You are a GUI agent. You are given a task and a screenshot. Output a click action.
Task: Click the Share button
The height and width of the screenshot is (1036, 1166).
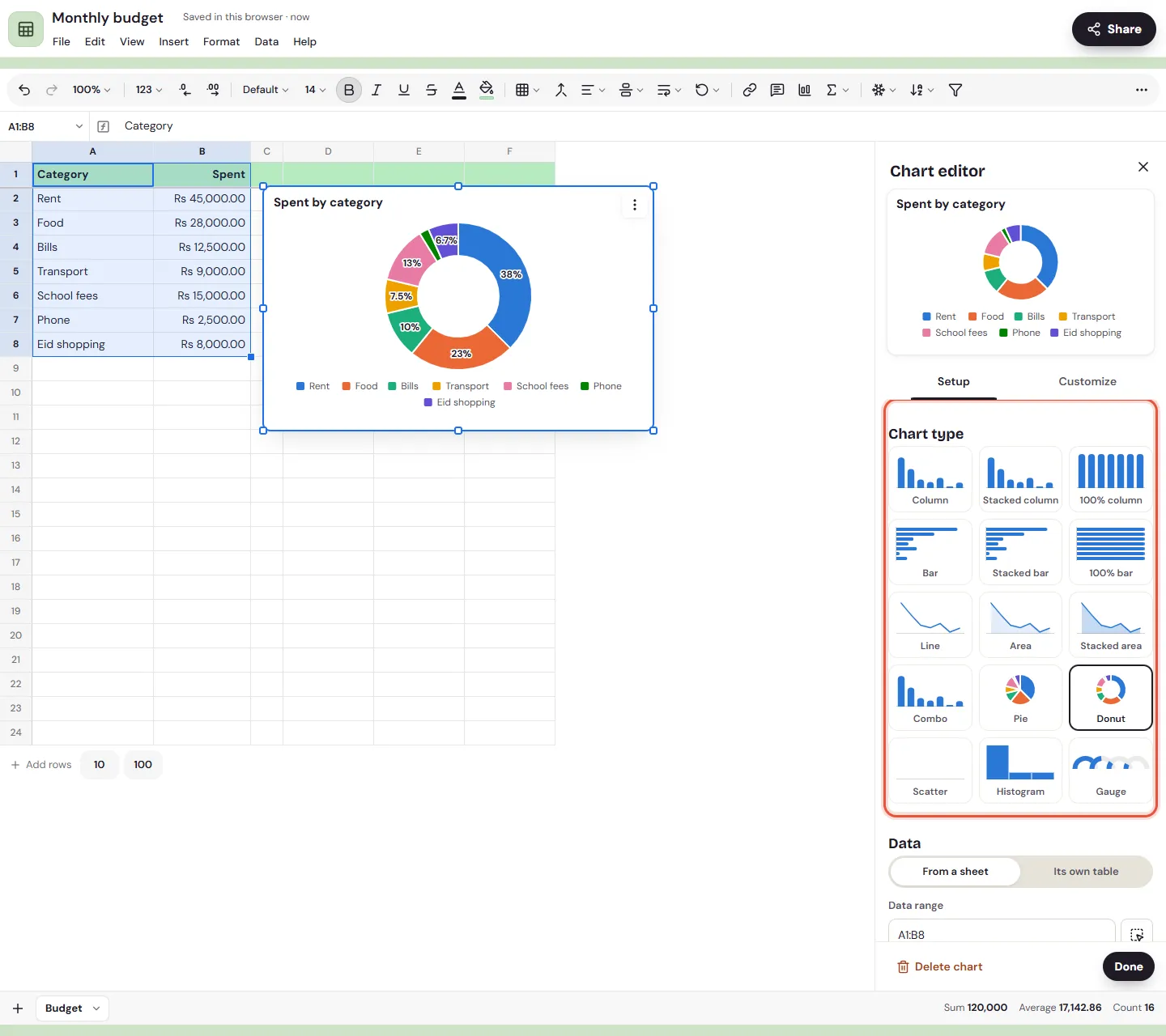pyautogui.click(x=1114, y=29)
